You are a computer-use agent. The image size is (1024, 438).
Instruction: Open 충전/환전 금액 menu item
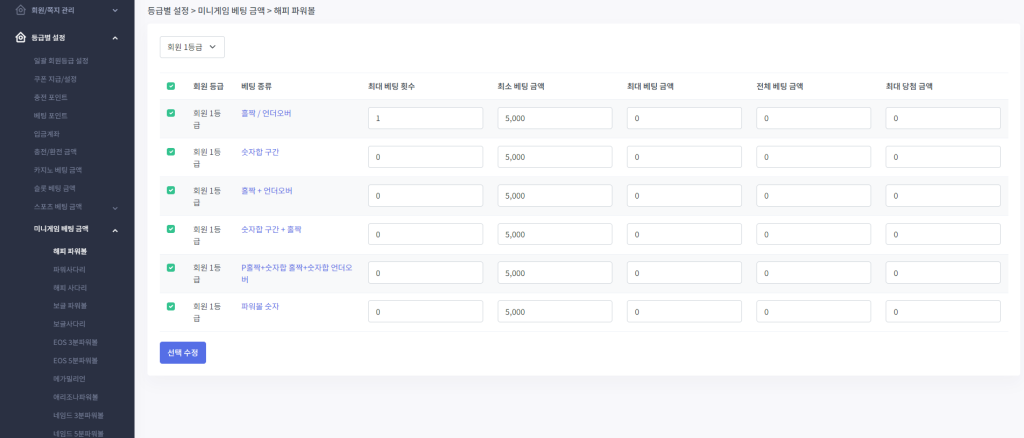point(56,151)
